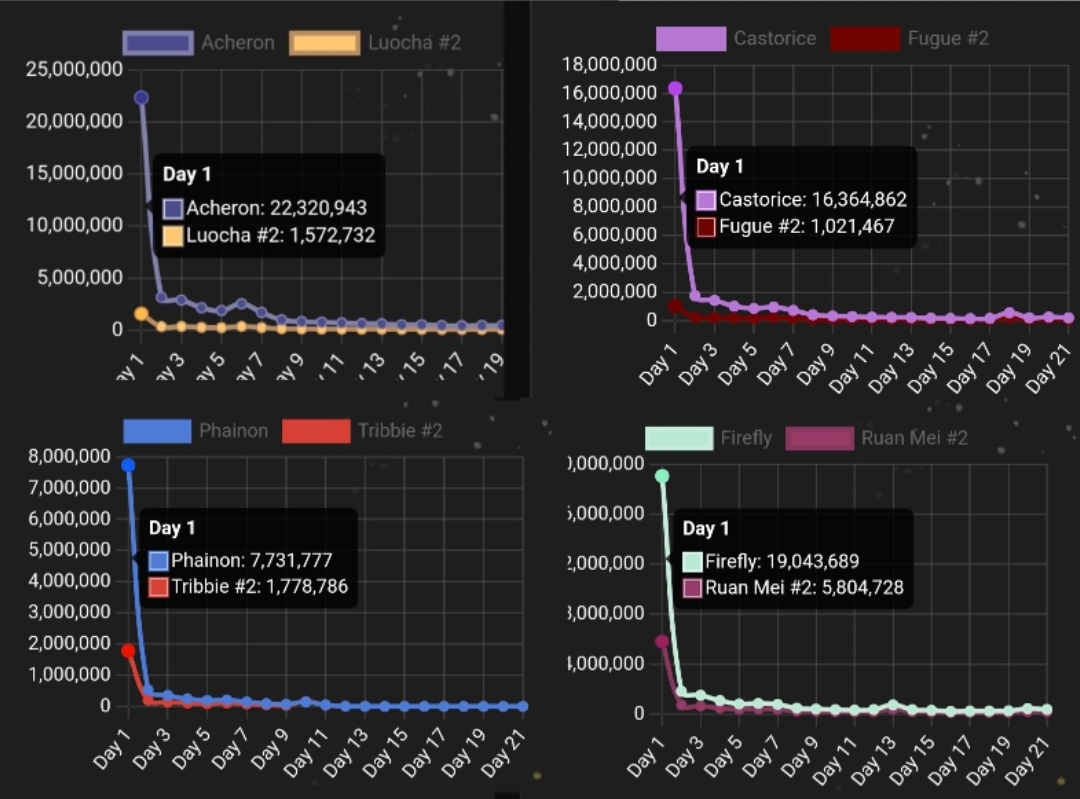Click the Castorice legend color box
Image resolution: width=1080 pixels, height=799 pixels.
coord(691,39)
